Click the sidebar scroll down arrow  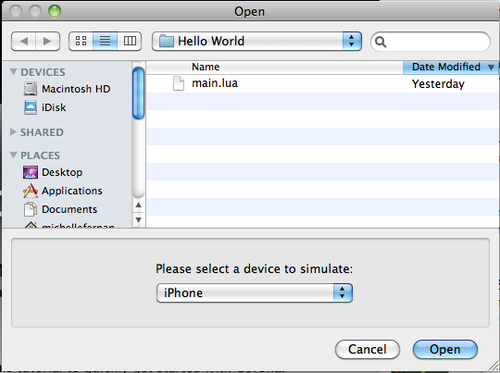click(x=138, y=220)
